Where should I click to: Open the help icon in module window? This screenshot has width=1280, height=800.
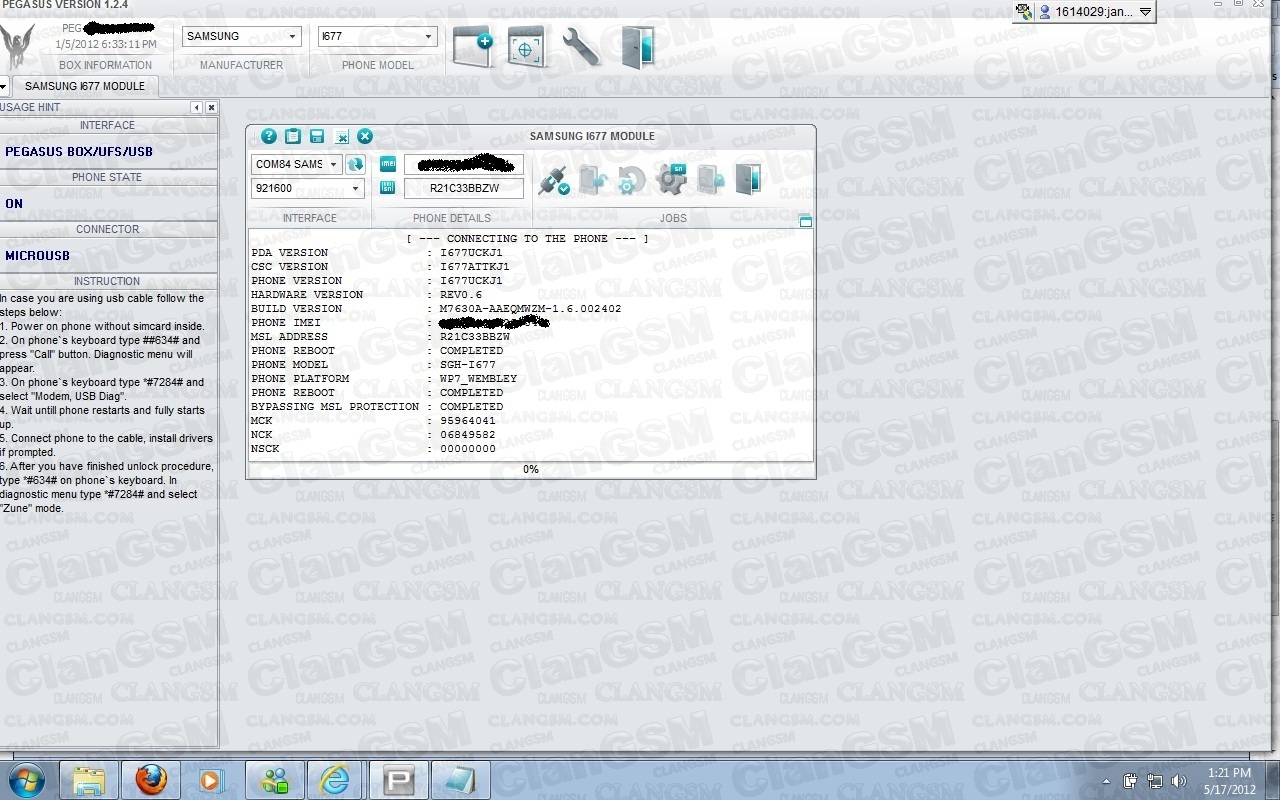[268, 136]
